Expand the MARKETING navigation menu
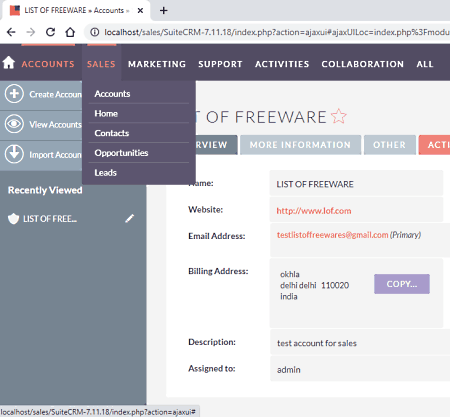Image resolution: width=450 pixels, height=417 pixels. tap(157, 64)
